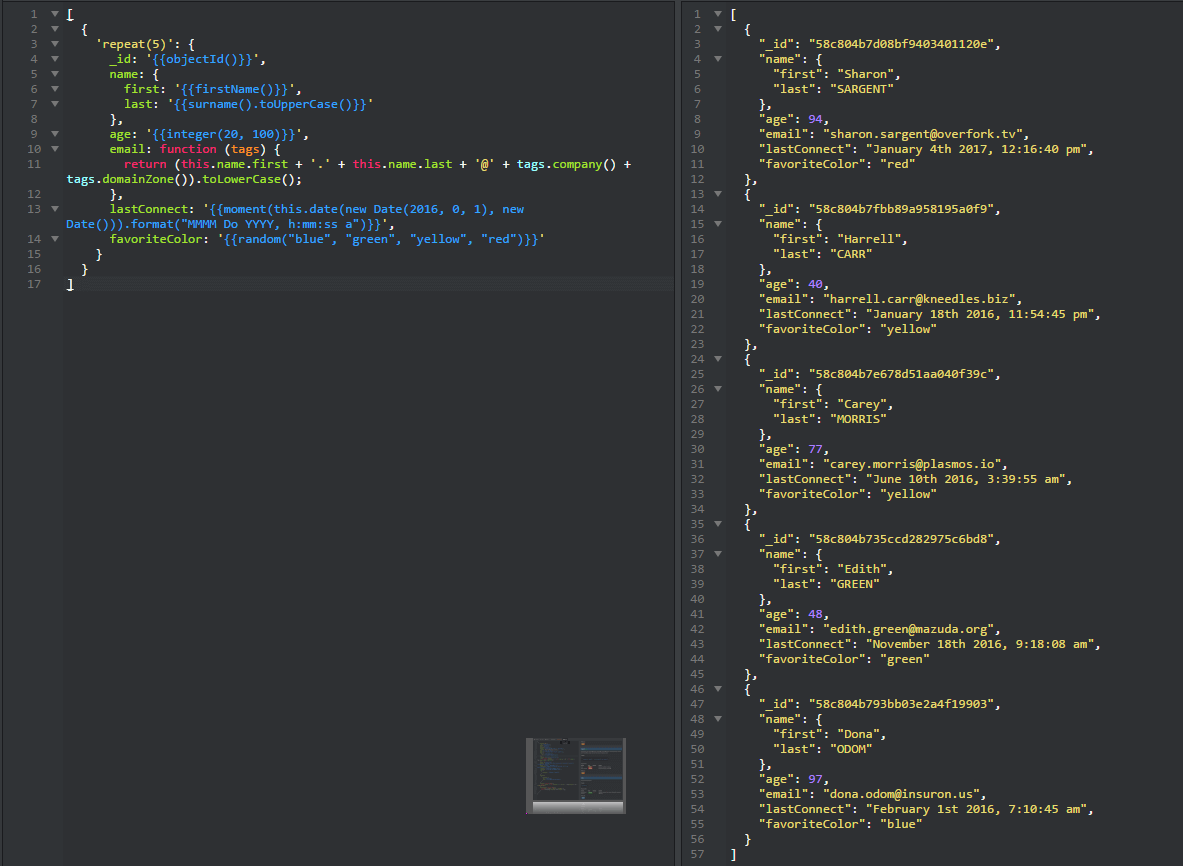Collapse Dona's name object on output line 48

pyautogui.click(x=717, y=719)
